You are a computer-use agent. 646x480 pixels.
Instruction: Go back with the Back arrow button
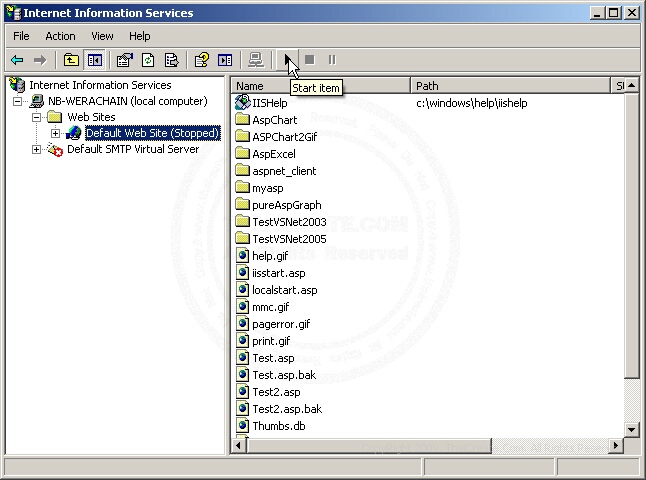(17, 60)
